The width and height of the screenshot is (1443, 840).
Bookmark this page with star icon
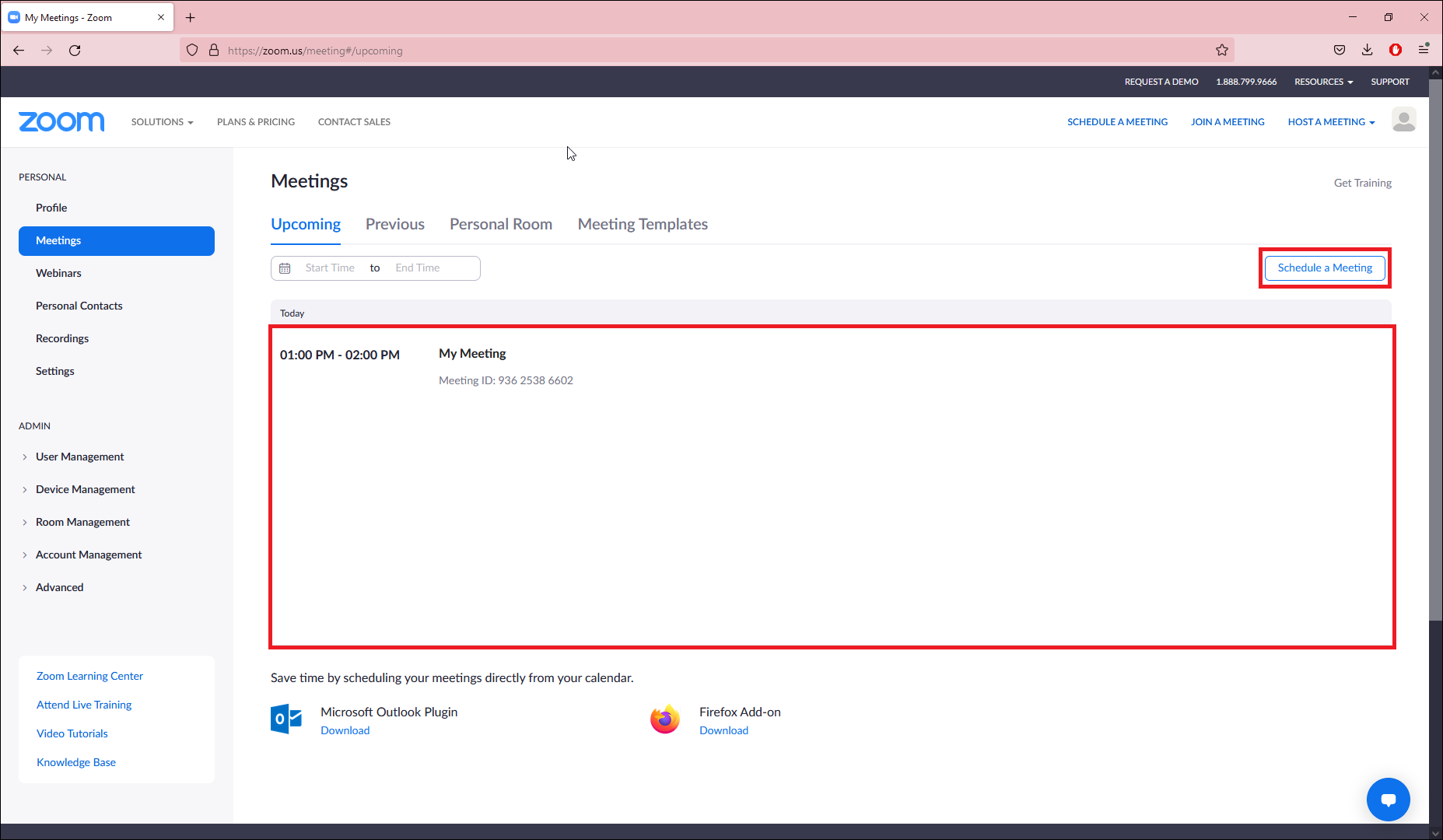[1222, 51]
